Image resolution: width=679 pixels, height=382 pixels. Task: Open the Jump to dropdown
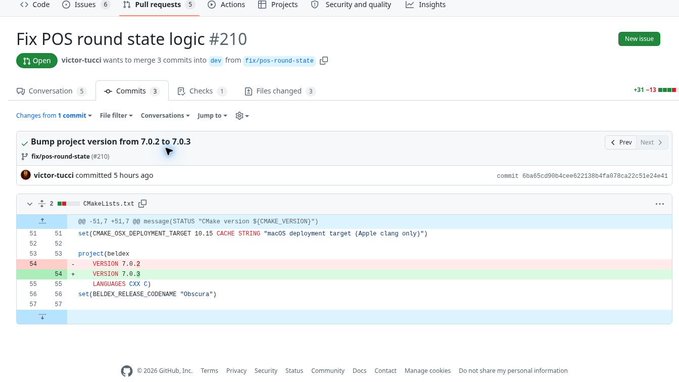coord(212,116)
